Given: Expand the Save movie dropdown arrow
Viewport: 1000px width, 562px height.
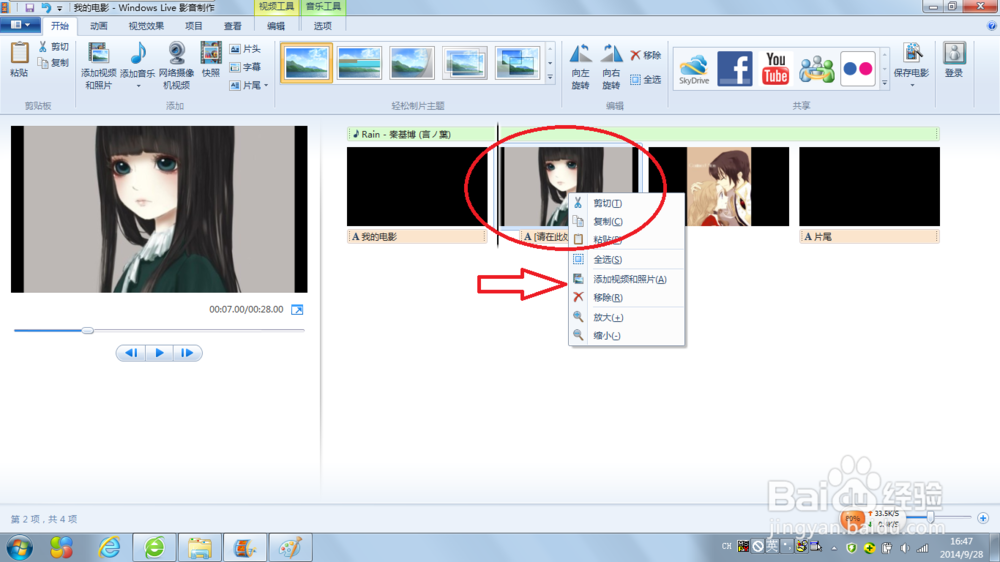Looking at the screenshot, I should 913,85.
